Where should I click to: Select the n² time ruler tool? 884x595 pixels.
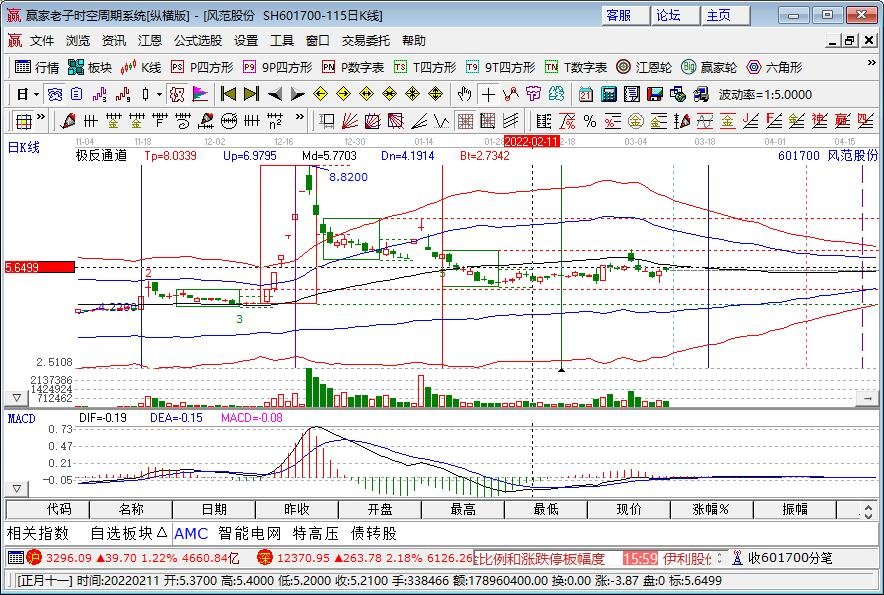click(275, 121)
